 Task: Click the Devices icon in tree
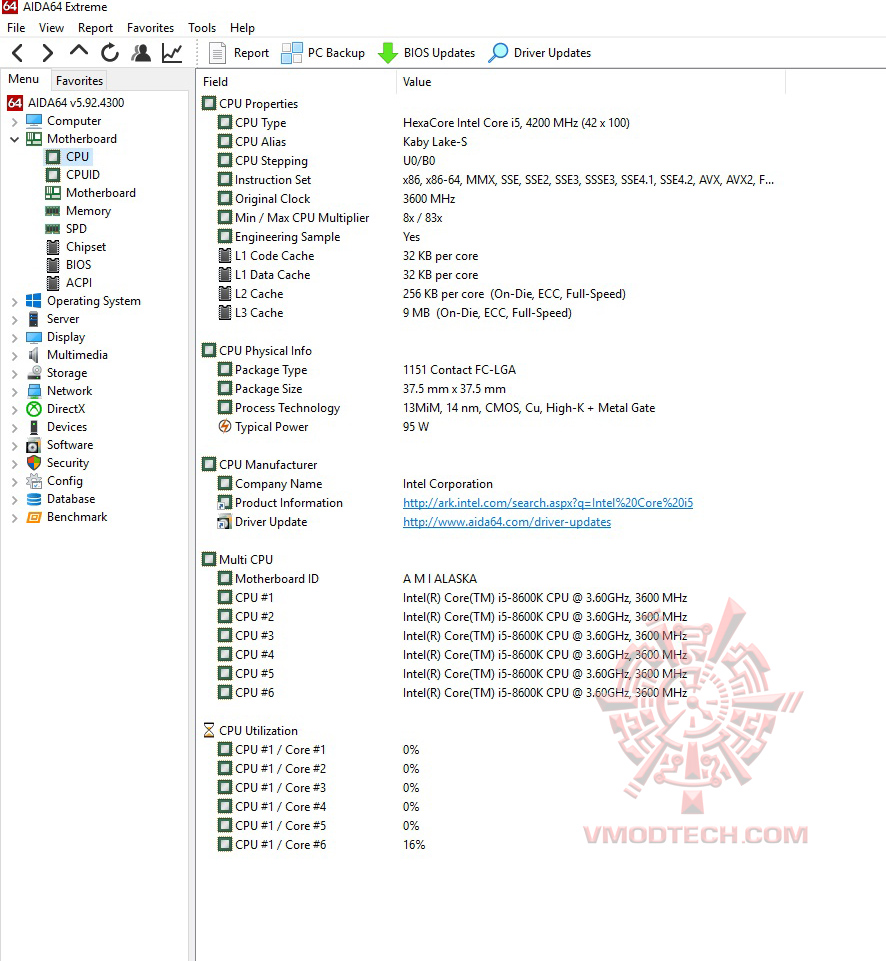(x=34, y=427)
